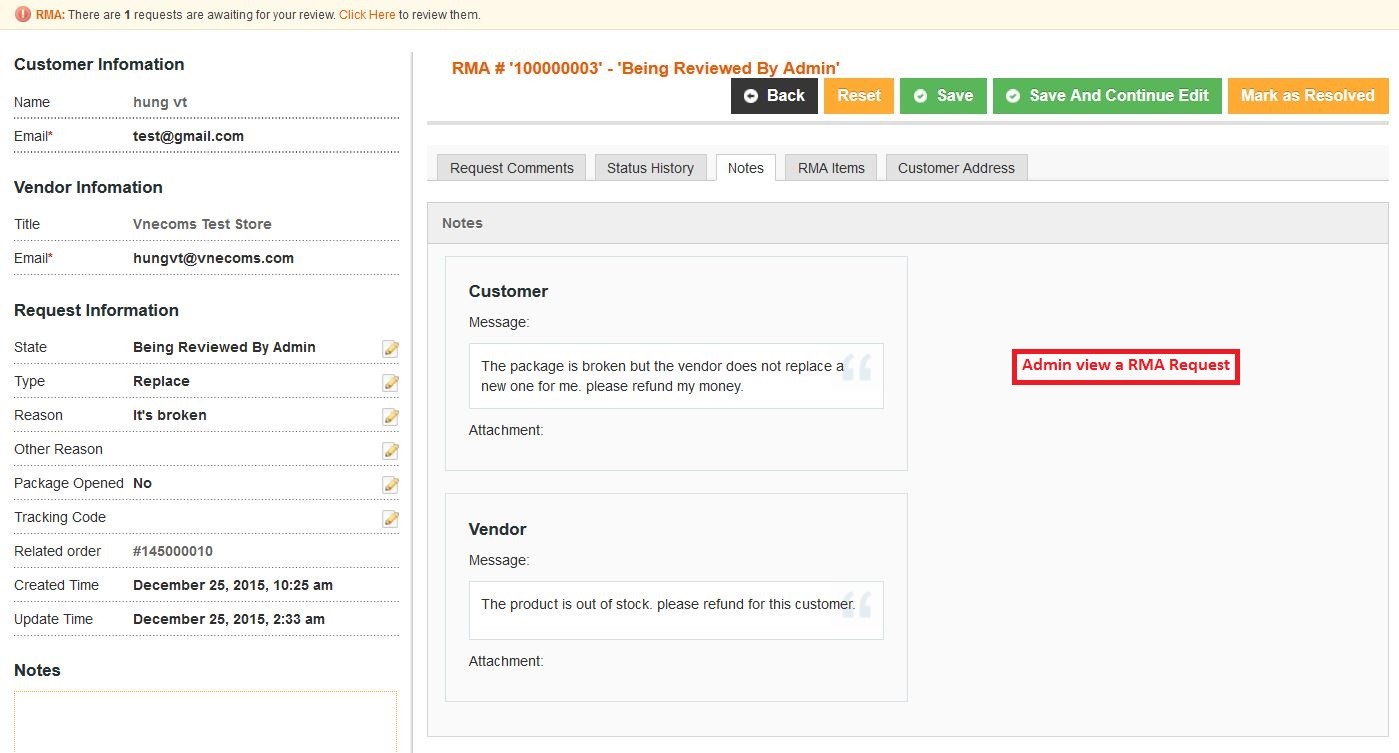The width and height of the screenshot is (1399, 753).
Task: Select the Notes tab
Action: click(746, 168)
